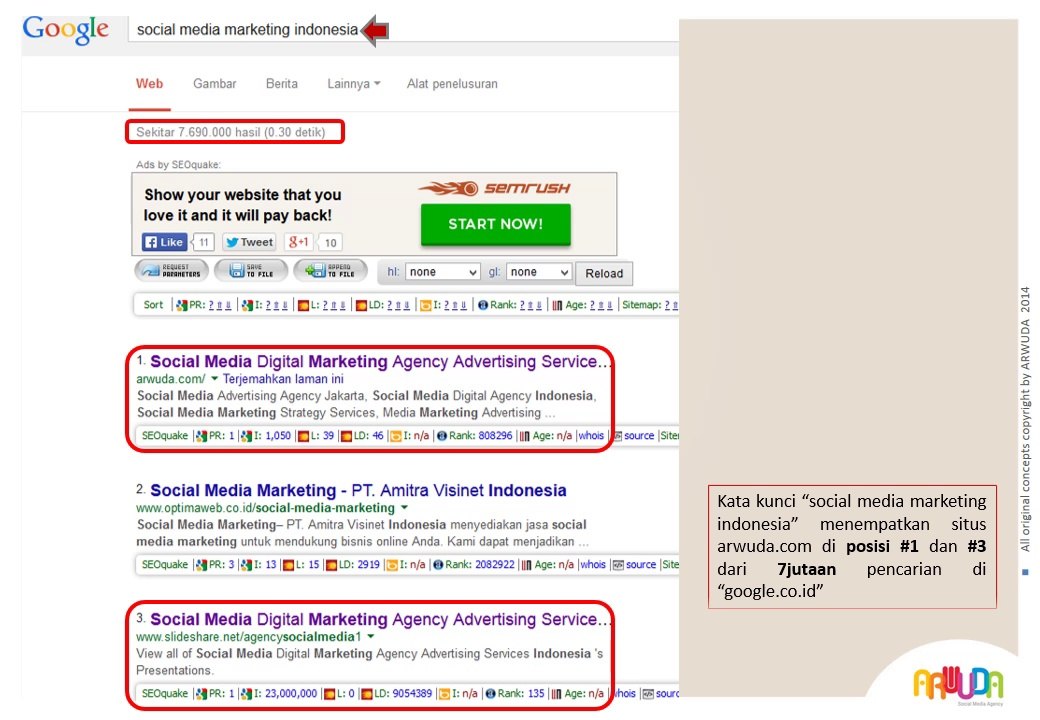Click the Google PR icon in Sort bar
The width and height of the screenshot is (1040, 720).
coord(181,305)
